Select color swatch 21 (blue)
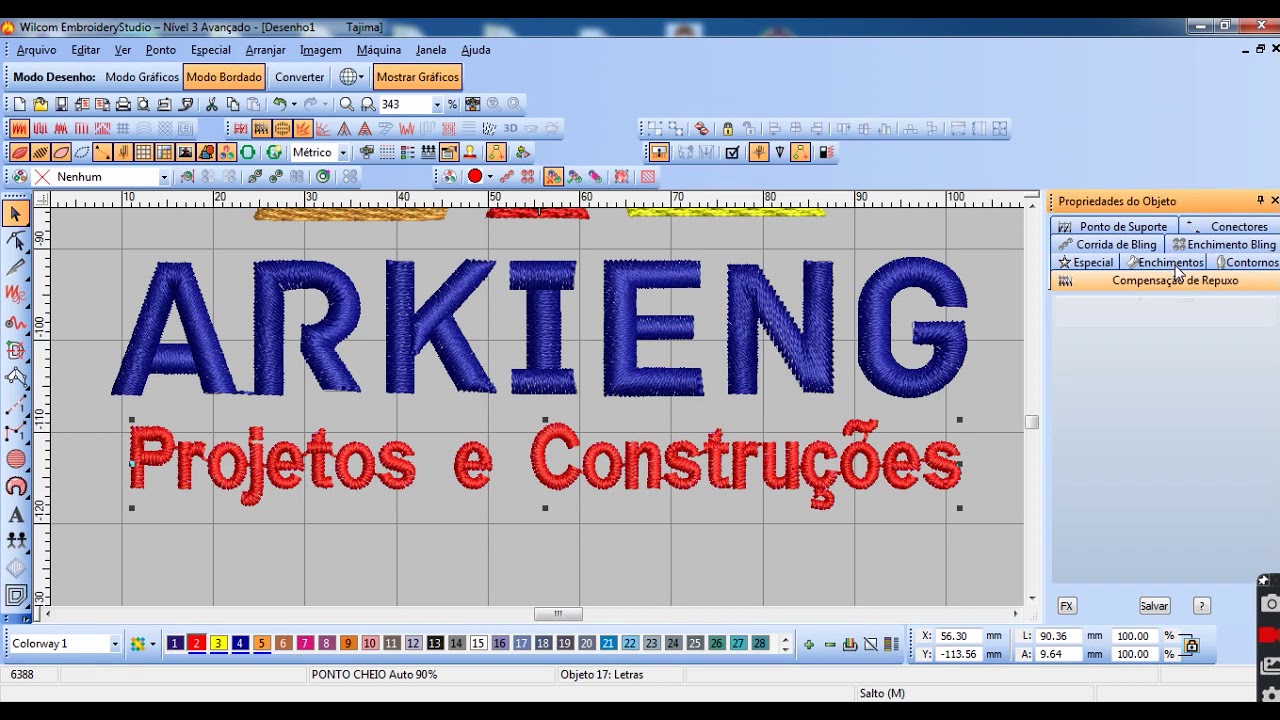The width and height of the screenshot is (1280, 720). click(x=608, y=644)
